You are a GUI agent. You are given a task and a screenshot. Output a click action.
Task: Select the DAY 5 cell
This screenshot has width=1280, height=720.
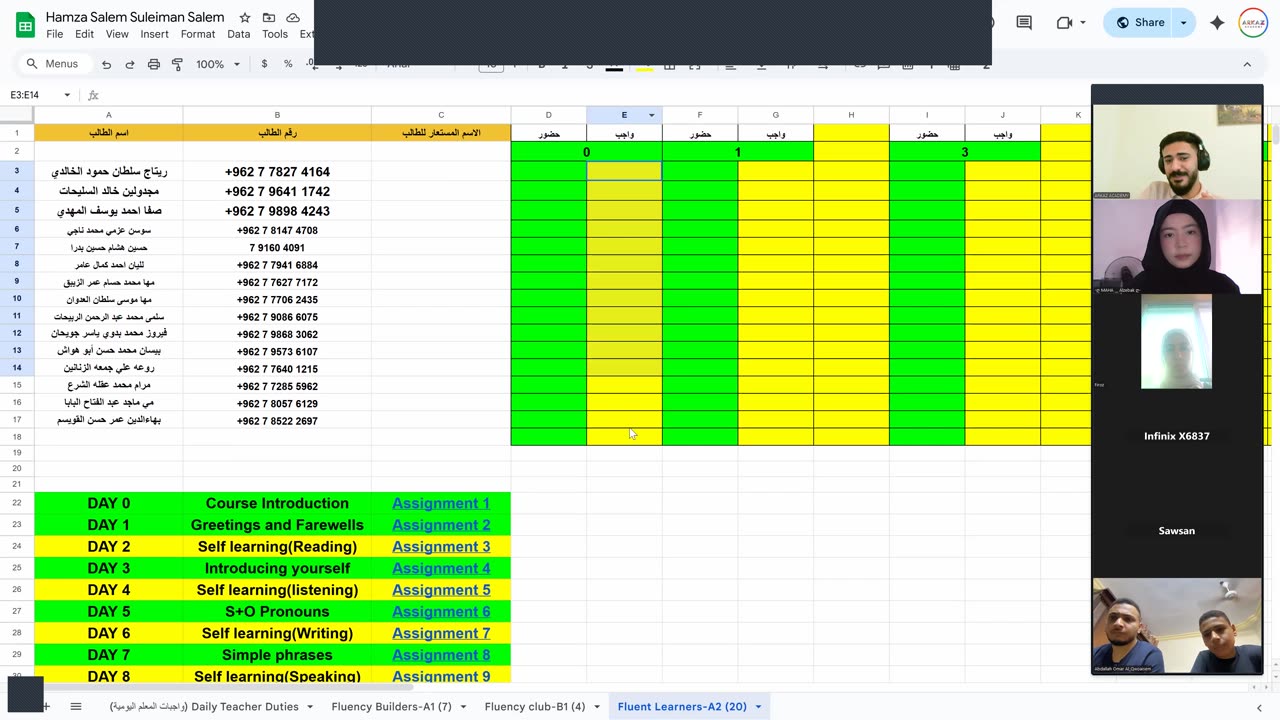tap(109, 611)
